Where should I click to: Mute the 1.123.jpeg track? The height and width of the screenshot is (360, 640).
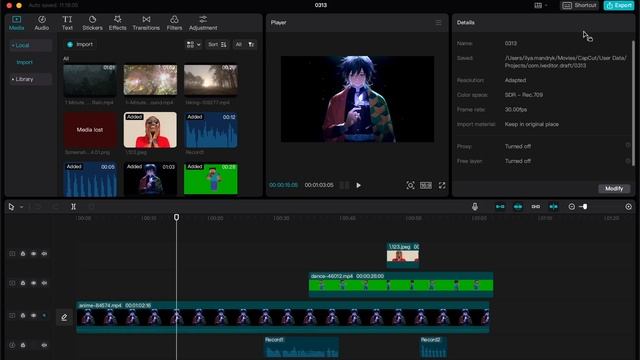[44, 254]
